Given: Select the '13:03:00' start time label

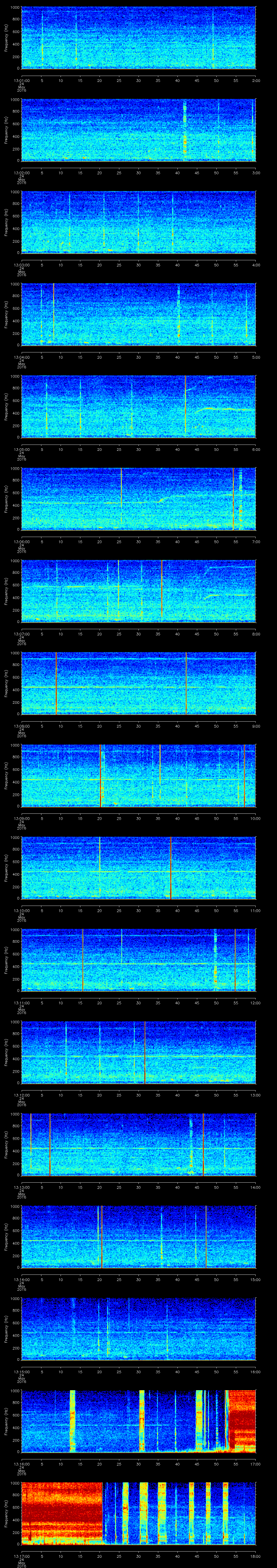Looking at the screenshot, I should tap(22, 265).
